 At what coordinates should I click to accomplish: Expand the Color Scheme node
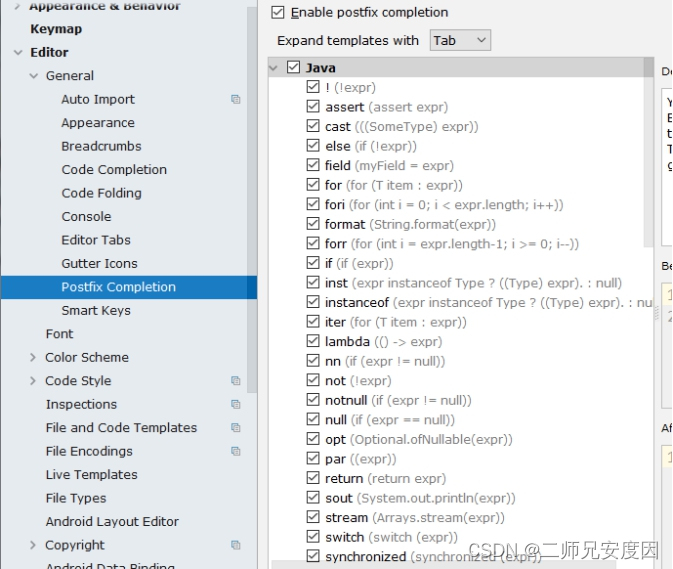click(x=33, y=357)
